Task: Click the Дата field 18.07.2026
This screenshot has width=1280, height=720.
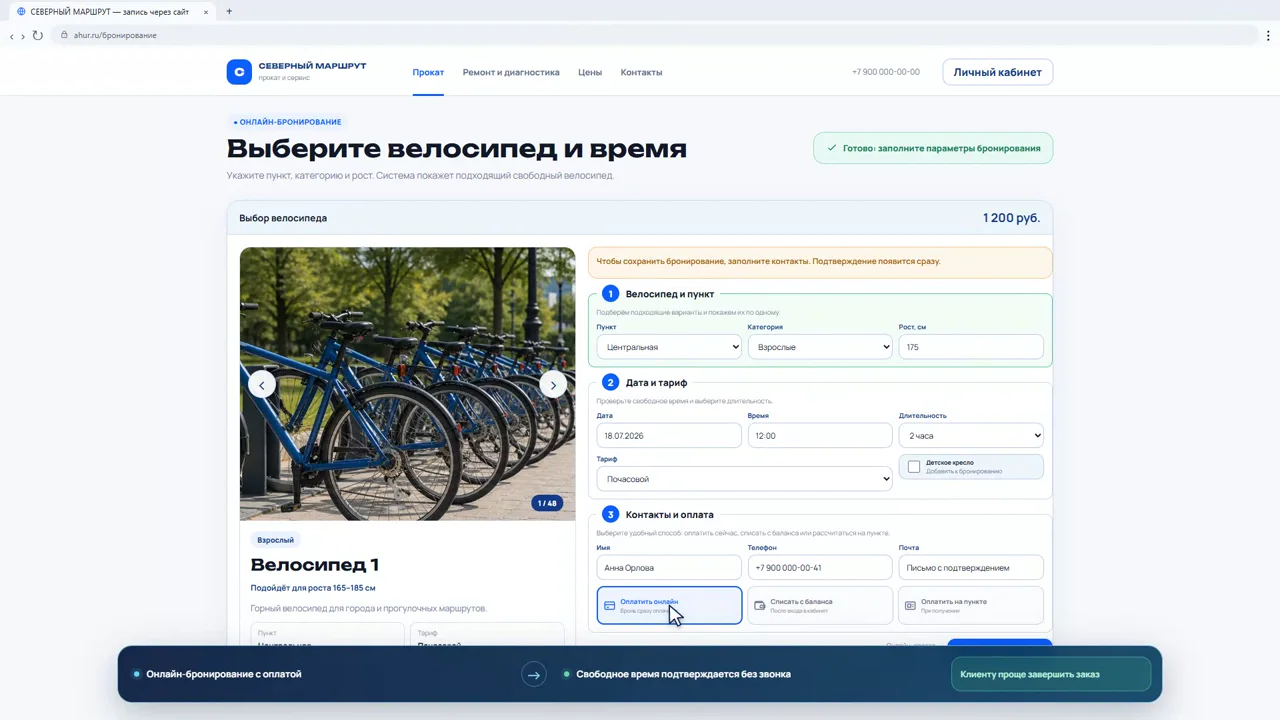Action: 669,436
